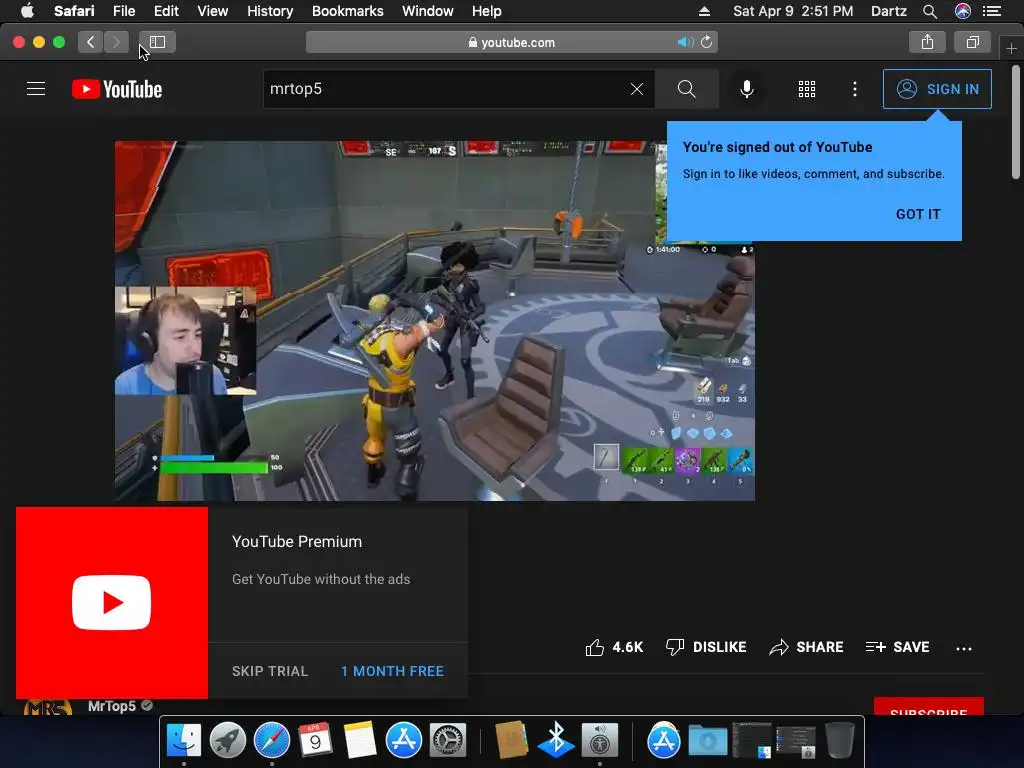Open Spotlight search in menu bar
Screen dimensions: 1024x768
click(930, 11)
